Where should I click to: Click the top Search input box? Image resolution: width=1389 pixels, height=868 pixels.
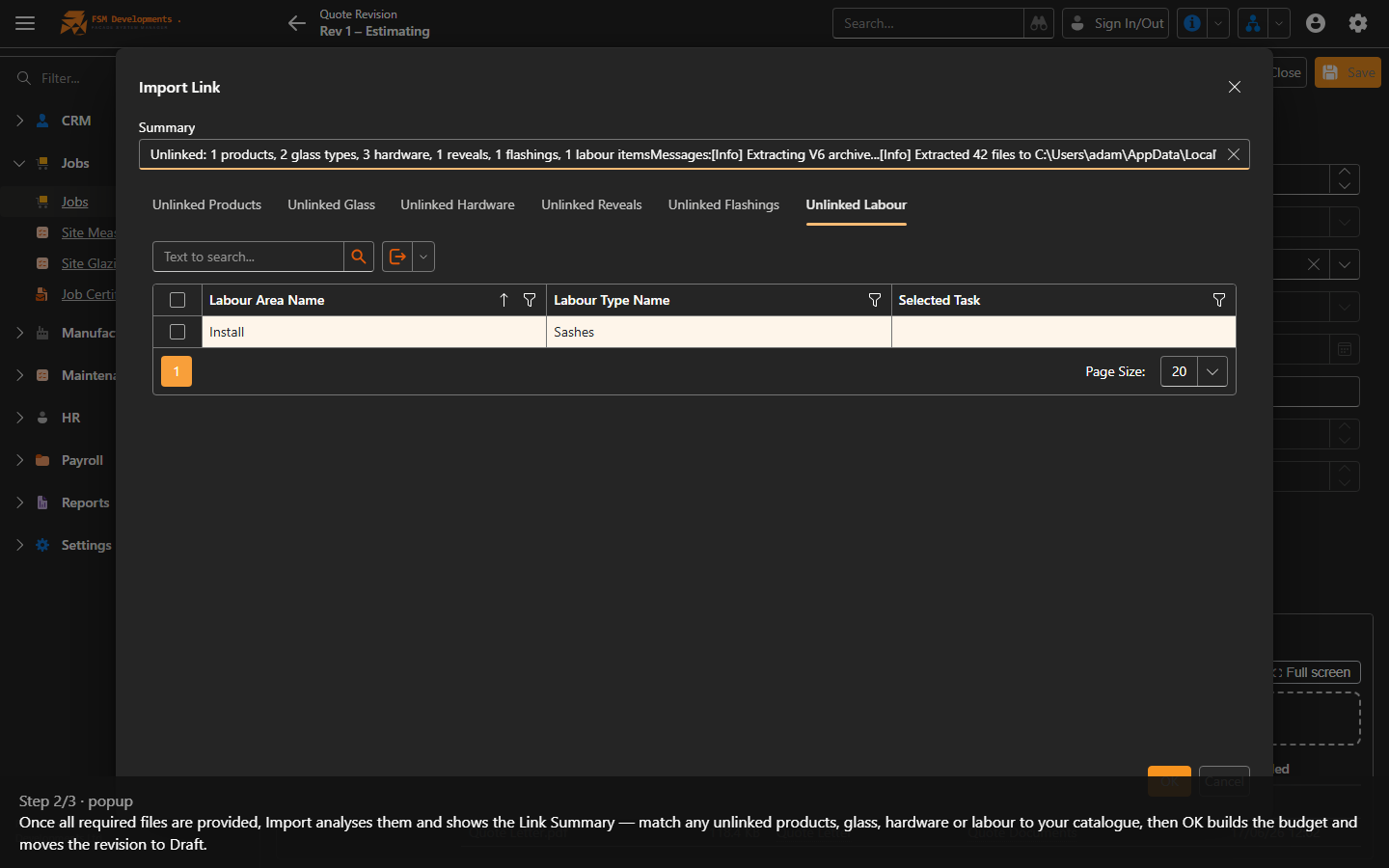928,23
